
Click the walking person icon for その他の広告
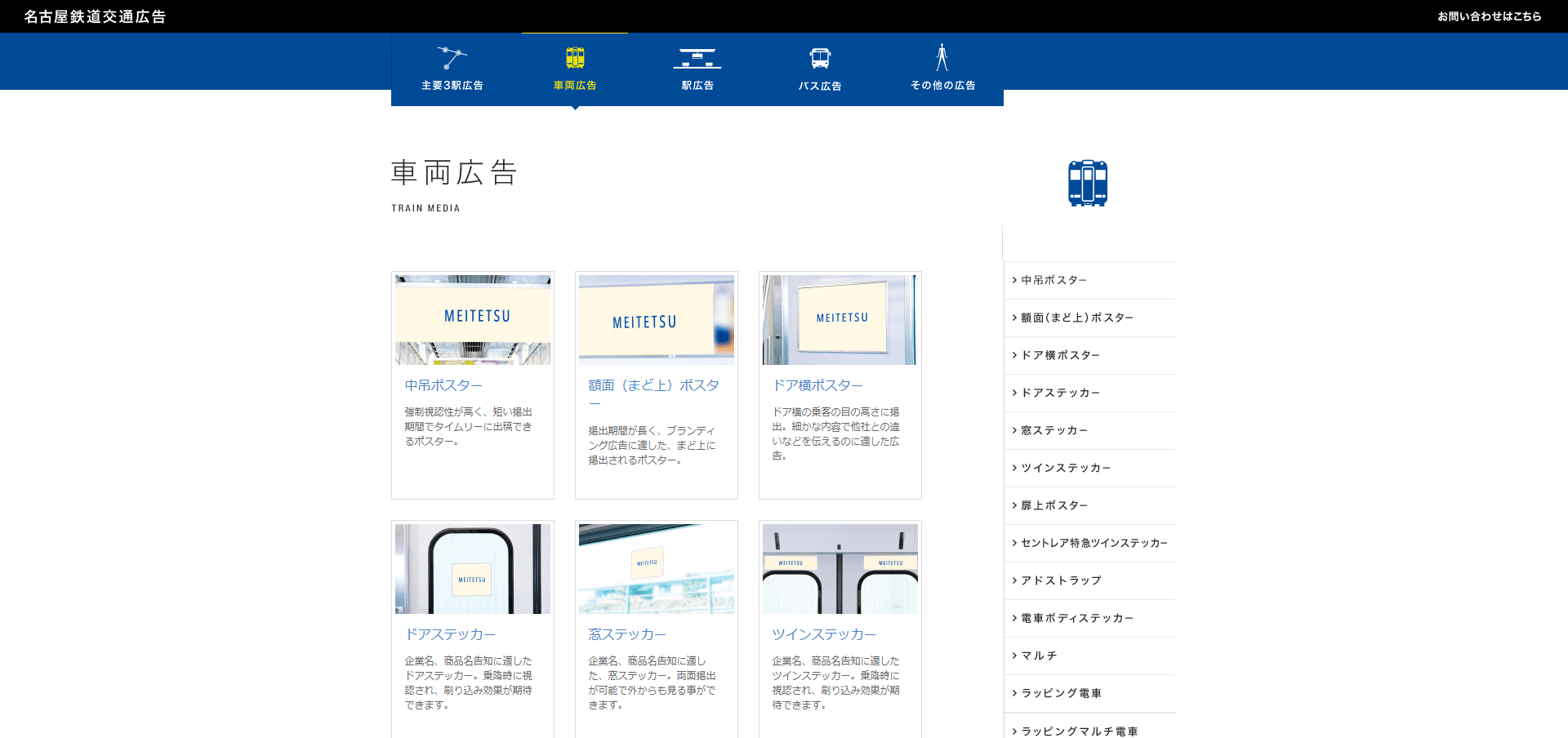pos(942,58)
